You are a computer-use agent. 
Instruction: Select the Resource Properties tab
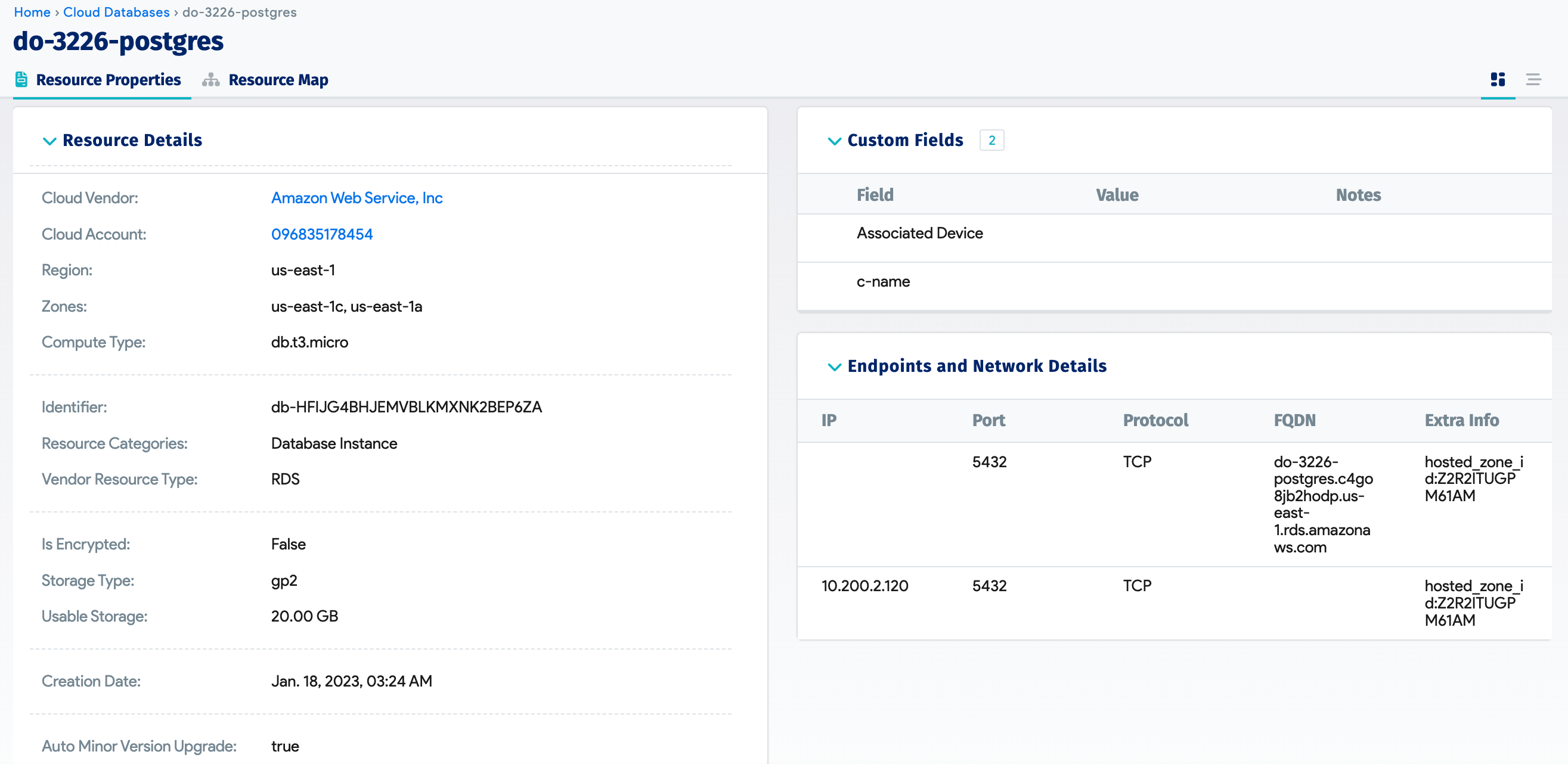[108, 80]
